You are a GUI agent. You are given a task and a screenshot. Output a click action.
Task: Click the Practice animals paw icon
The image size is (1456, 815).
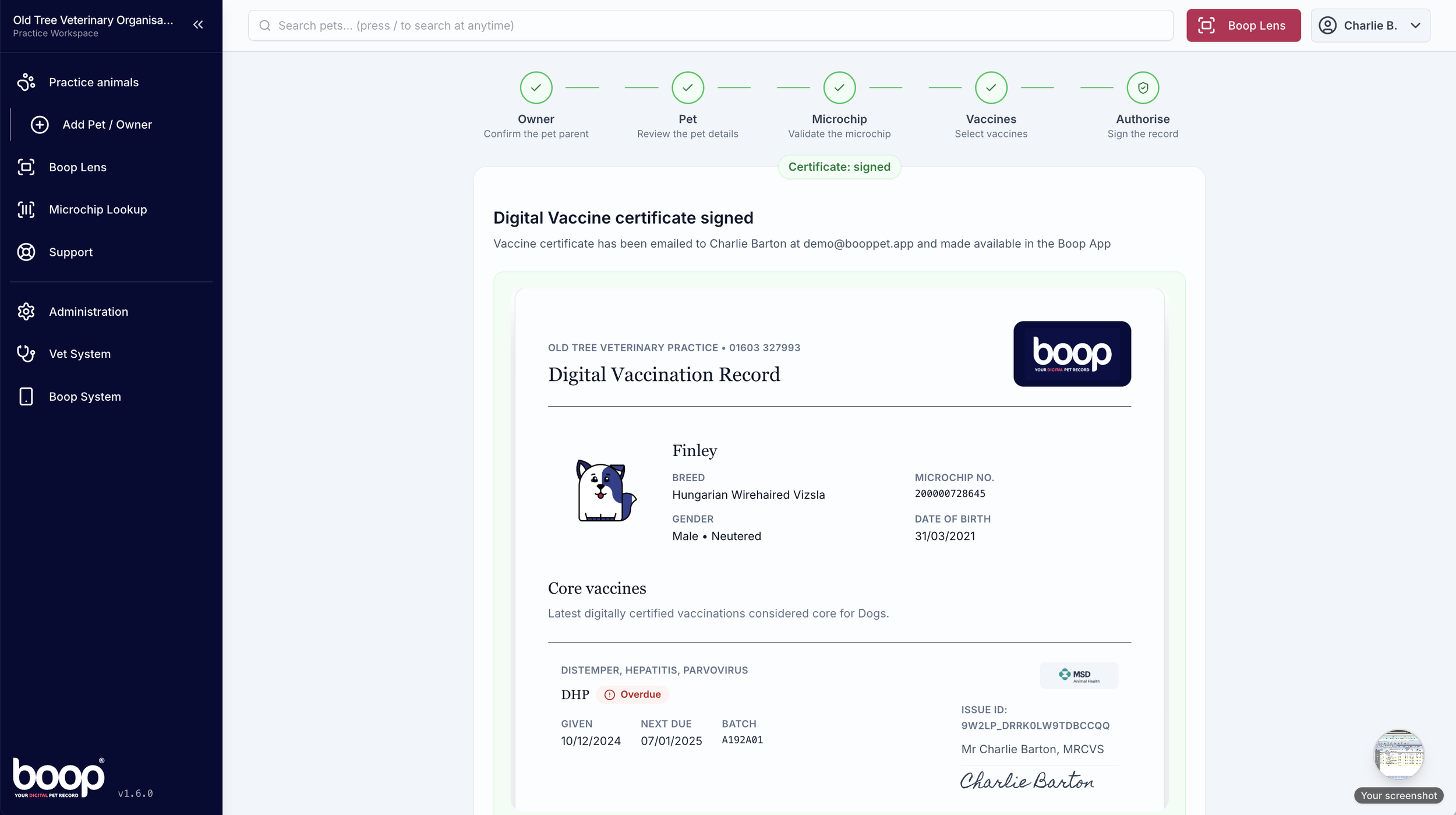click(26, 82)
